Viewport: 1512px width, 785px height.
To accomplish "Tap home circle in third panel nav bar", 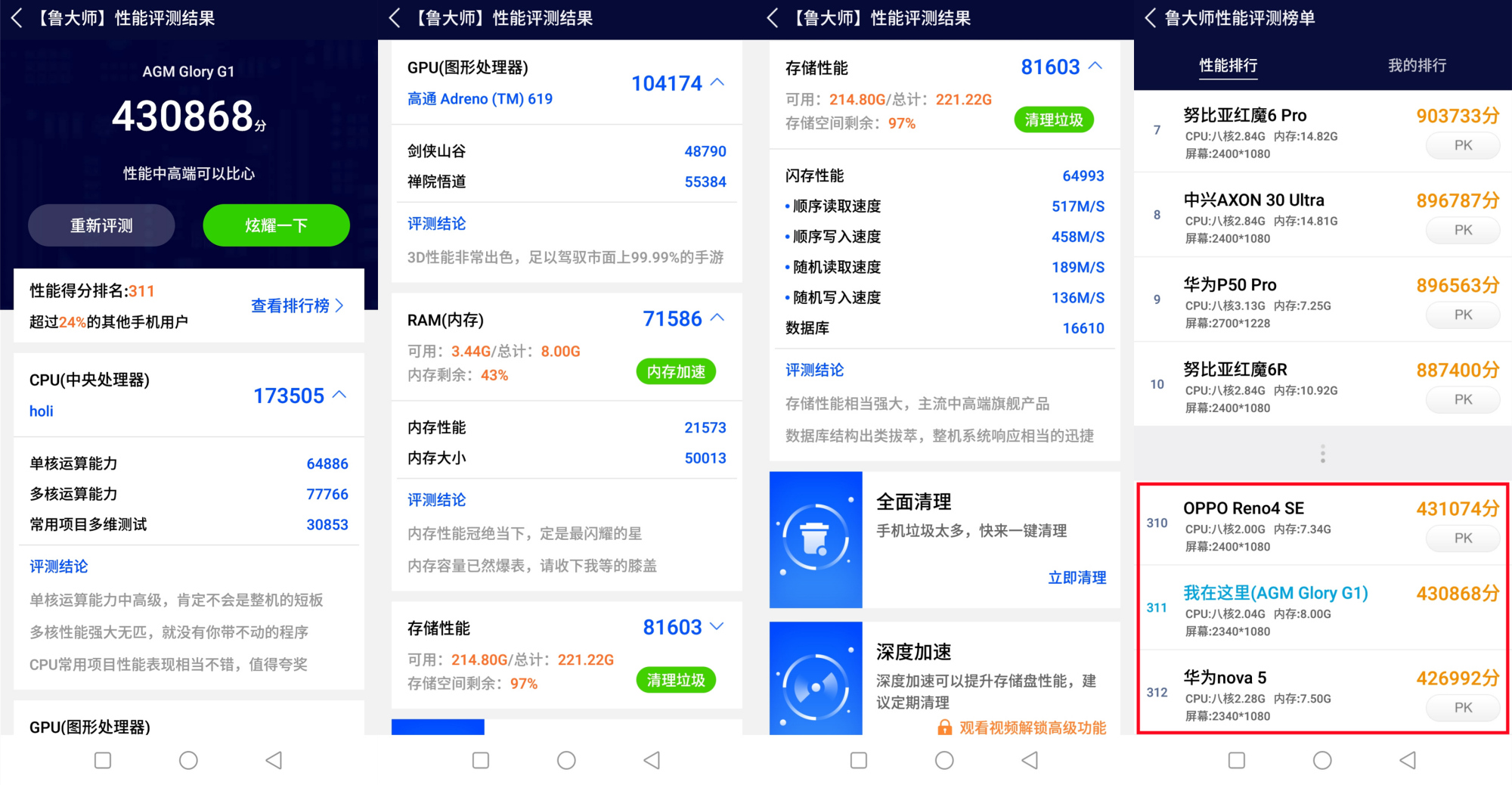I will click(944, 760).
